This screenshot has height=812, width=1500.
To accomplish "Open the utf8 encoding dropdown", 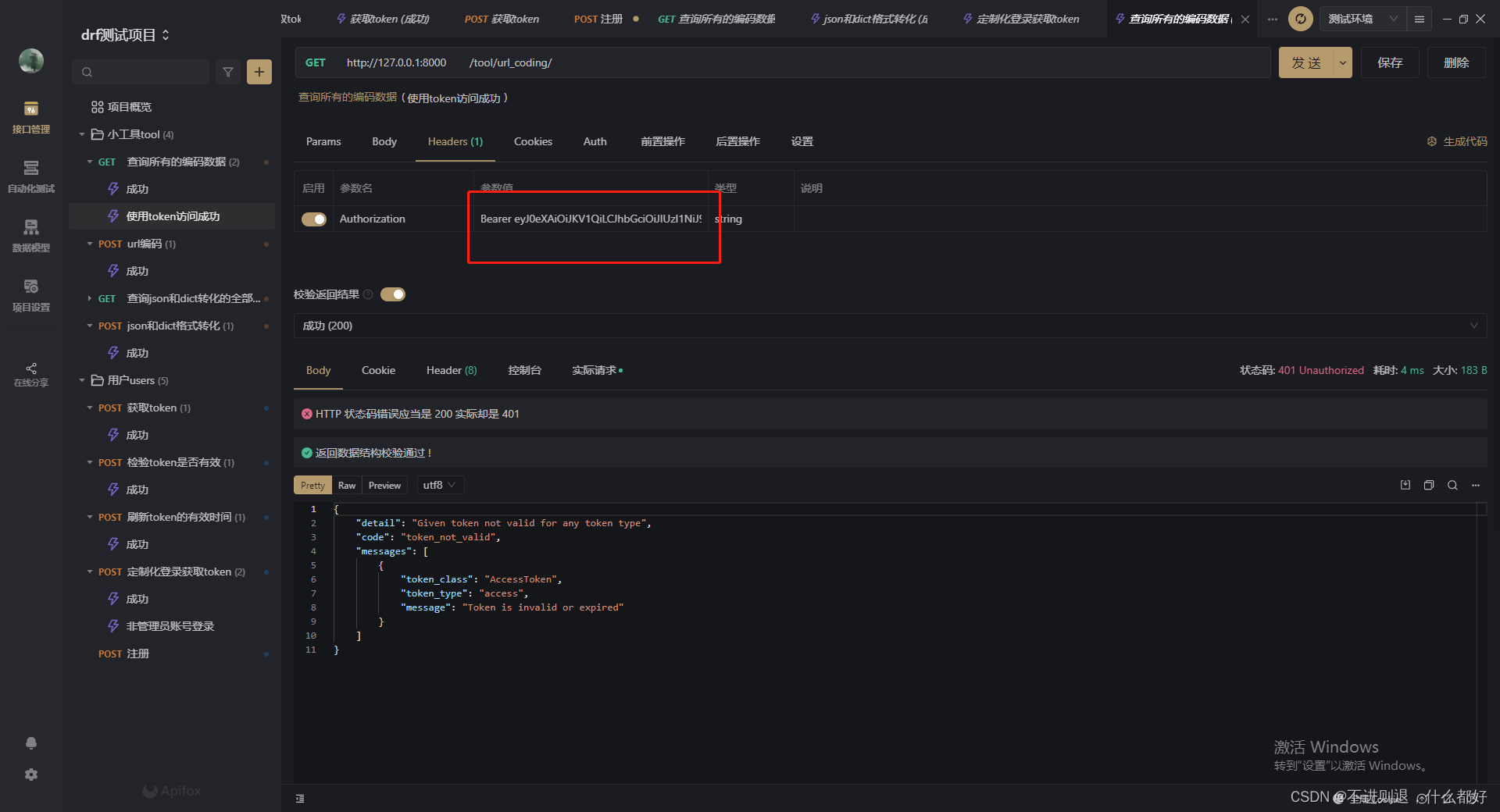I will click(x=441, y=485).
